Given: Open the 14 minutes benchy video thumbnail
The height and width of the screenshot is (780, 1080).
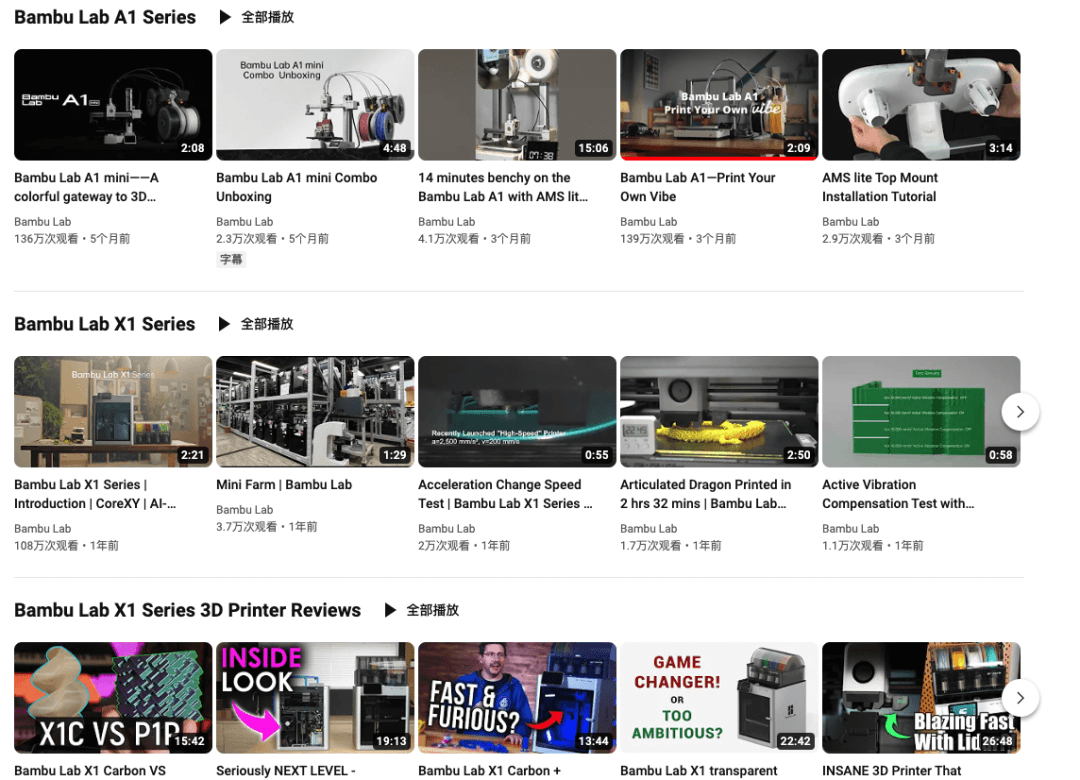Looking at the screenshot, I should click(x=517, y=105).
